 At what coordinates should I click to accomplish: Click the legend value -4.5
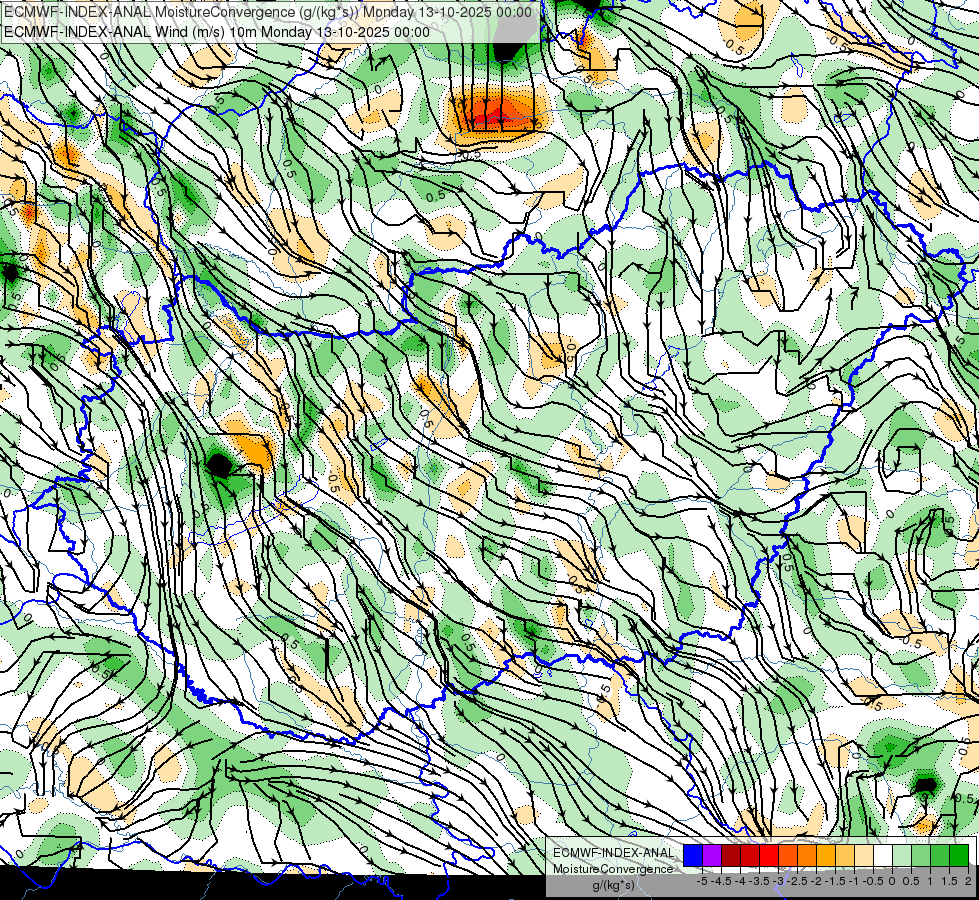pyautogui.click(x=721, y=881)
